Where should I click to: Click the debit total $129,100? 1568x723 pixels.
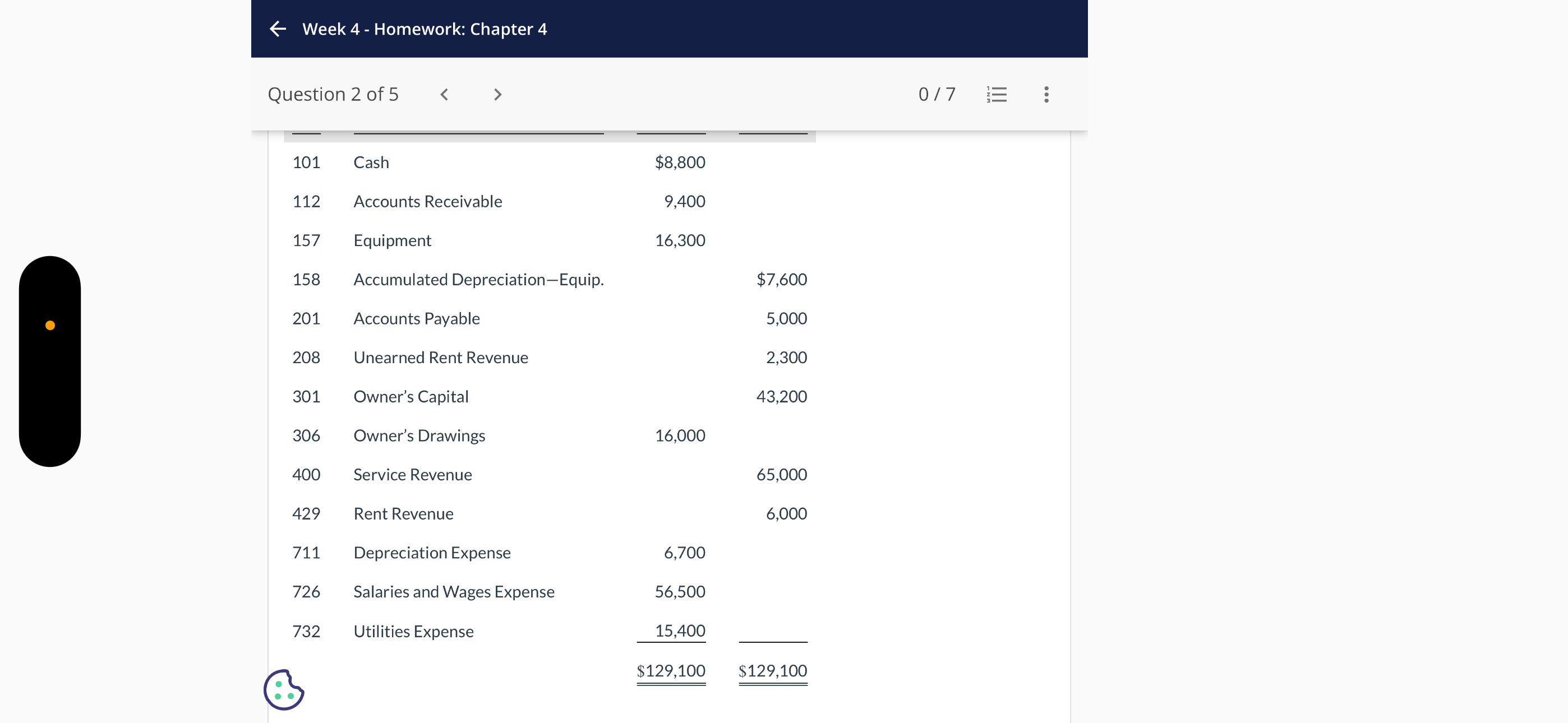tap(671, 671)
